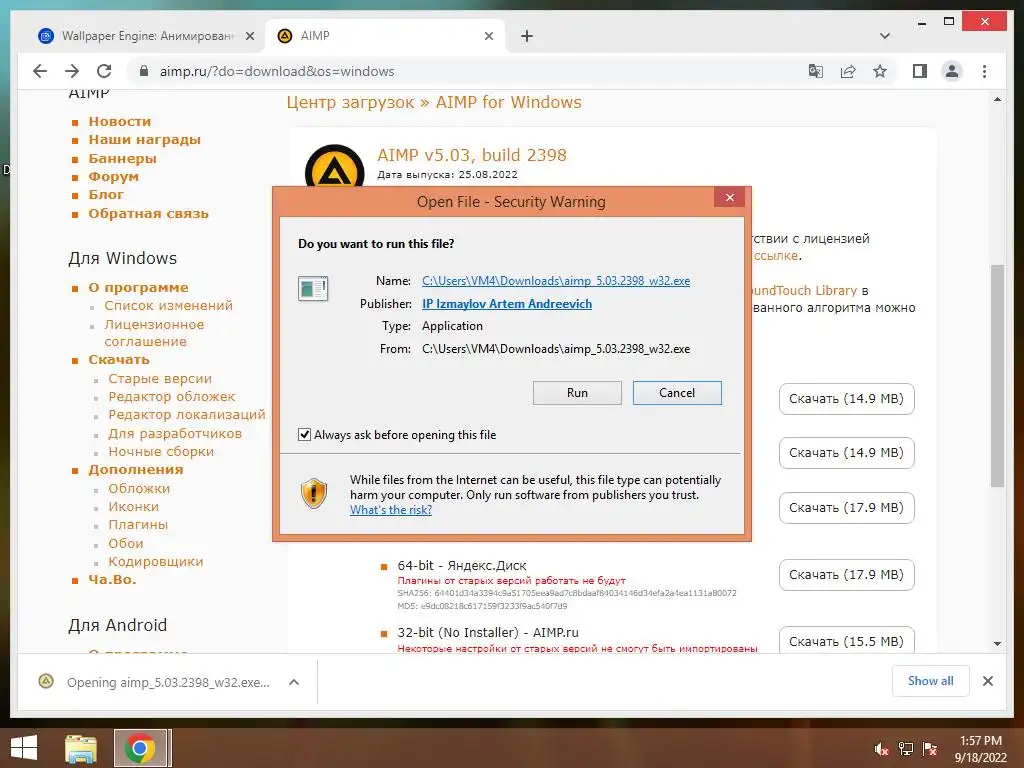
Task: Open the Блог sidebar link
Action: (106, 195)
